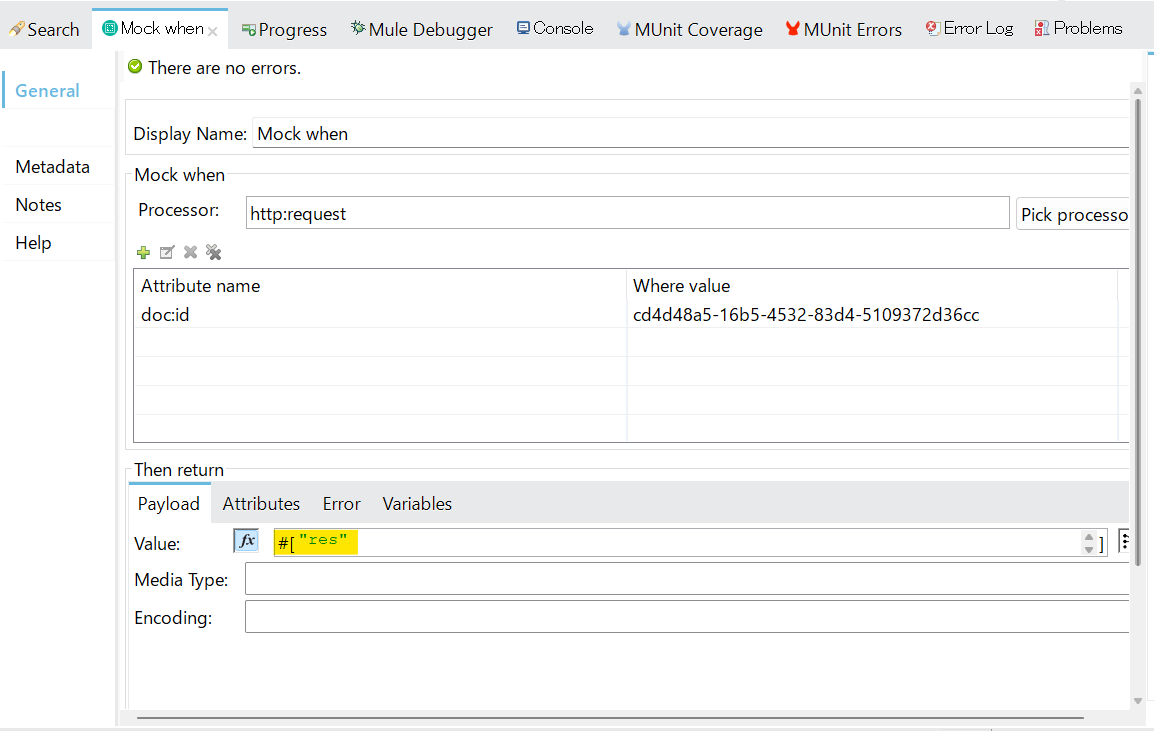The height and width of the screenshot is (731, 1154).
Task: Click the Value field down arrow stepper
Action: pos(1089,549)
